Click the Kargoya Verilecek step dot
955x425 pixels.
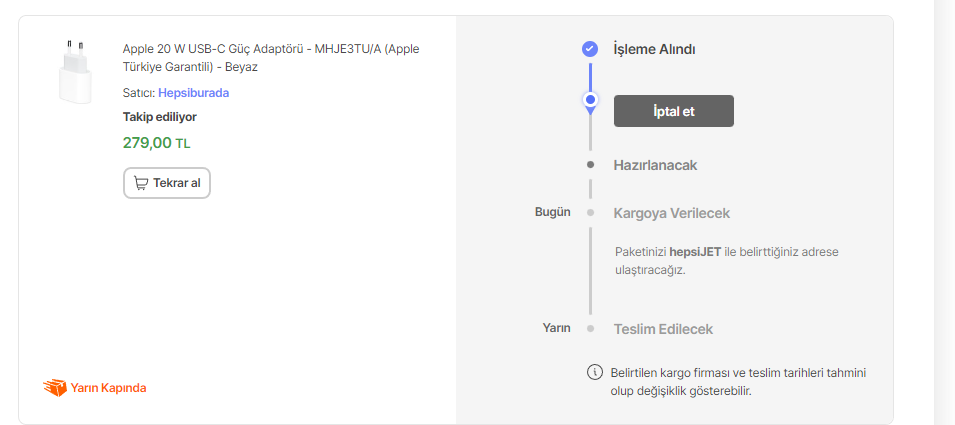pyautogui.click(x=590, y=212)
